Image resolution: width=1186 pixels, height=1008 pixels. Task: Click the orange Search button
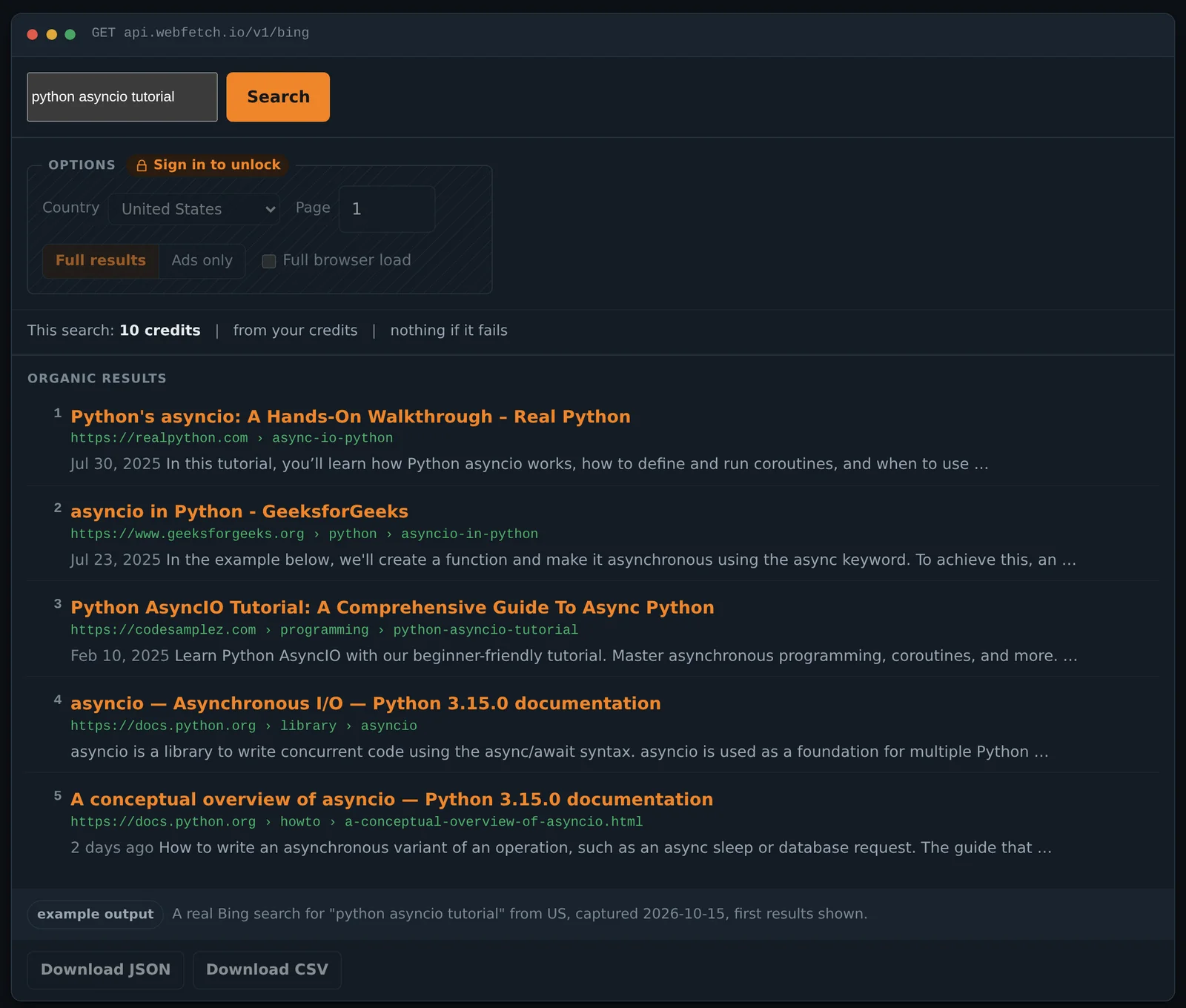point(278,97)
